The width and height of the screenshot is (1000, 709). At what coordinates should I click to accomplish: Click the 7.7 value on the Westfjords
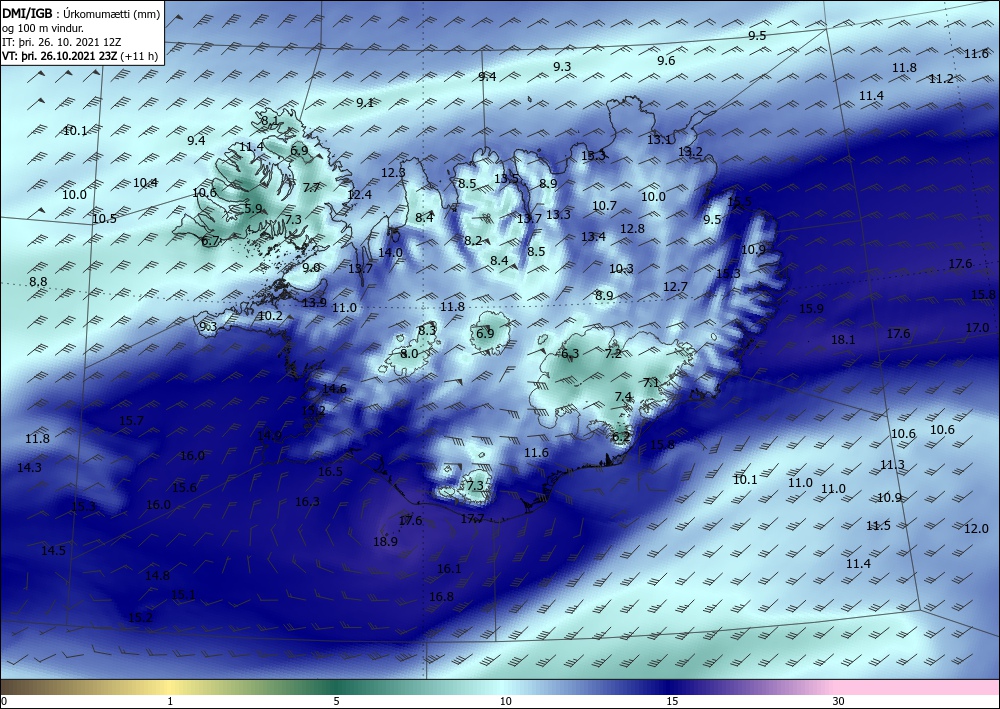(x=311, y=187)
